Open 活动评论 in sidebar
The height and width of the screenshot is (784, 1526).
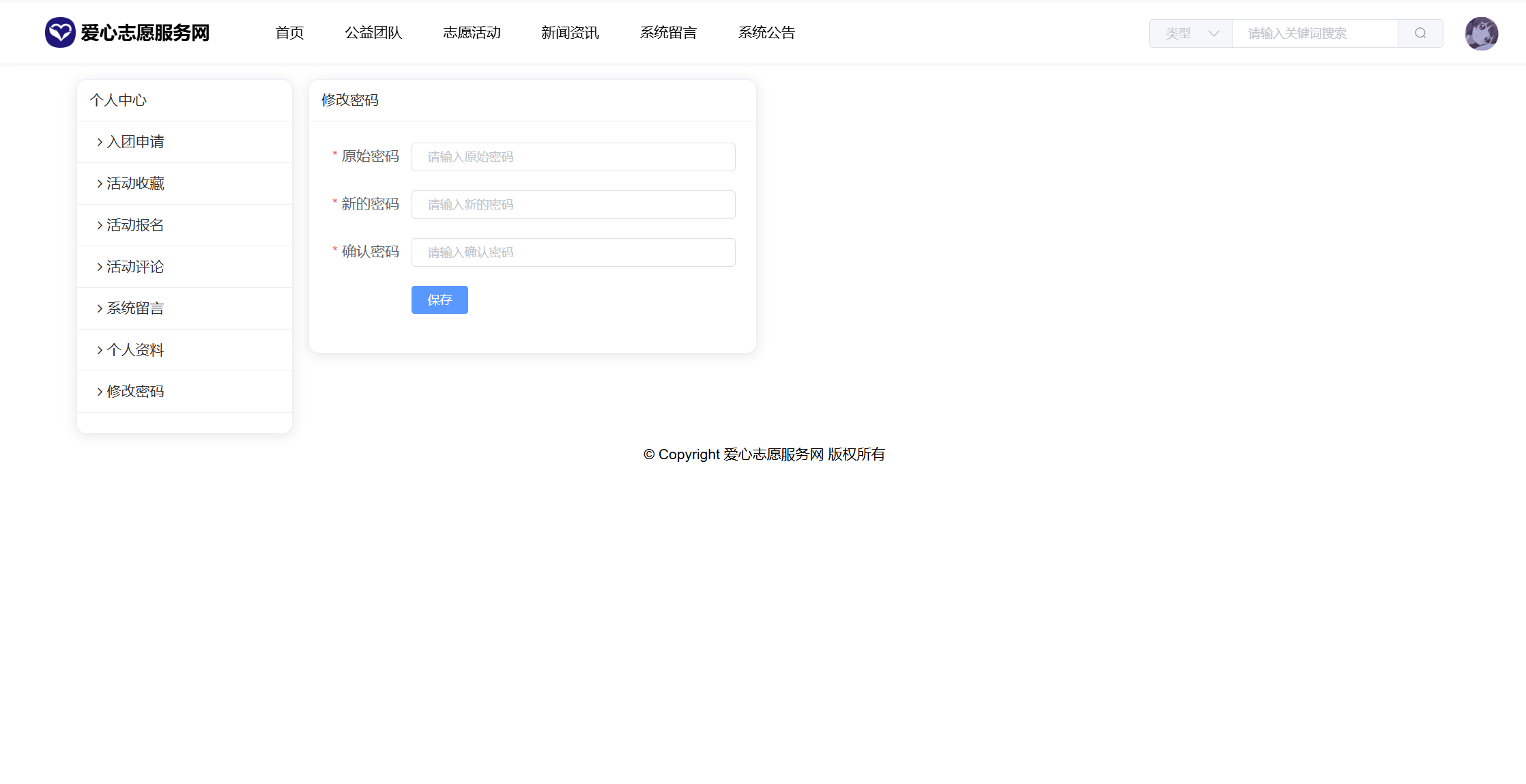coord(135,267)
